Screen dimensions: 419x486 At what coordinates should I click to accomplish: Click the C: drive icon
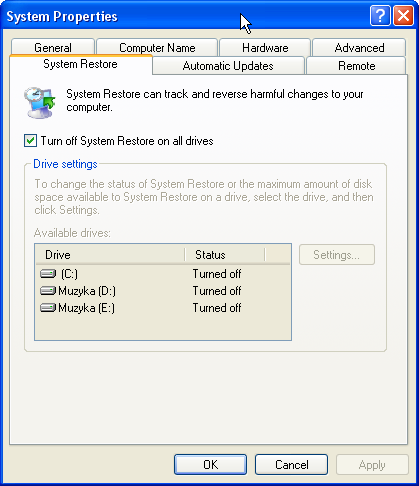[48, 274]
